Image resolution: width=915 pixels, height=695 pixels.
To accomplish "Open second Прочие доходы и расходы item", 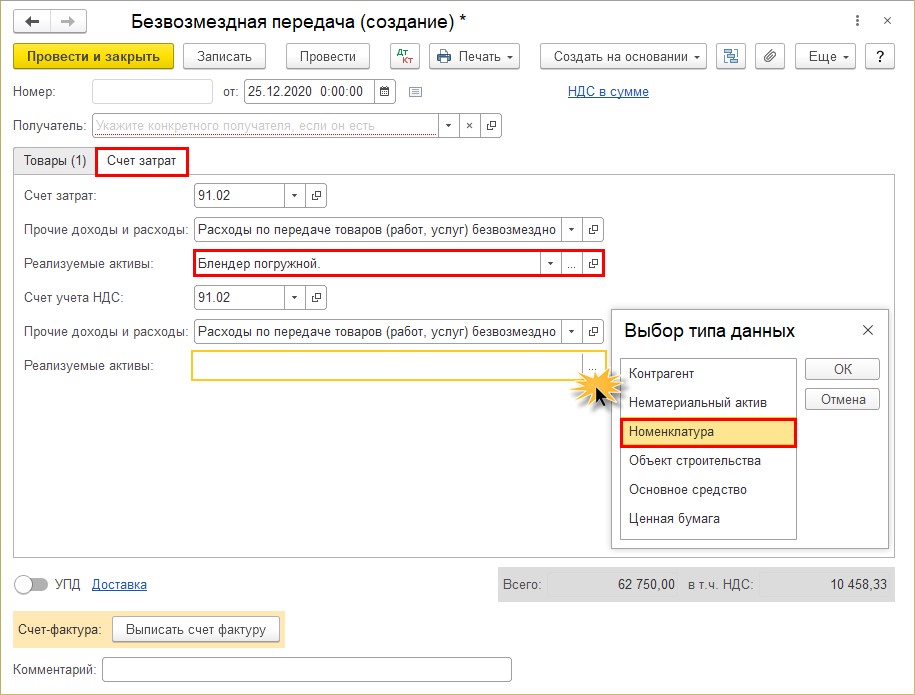I will tap(593, 331).
